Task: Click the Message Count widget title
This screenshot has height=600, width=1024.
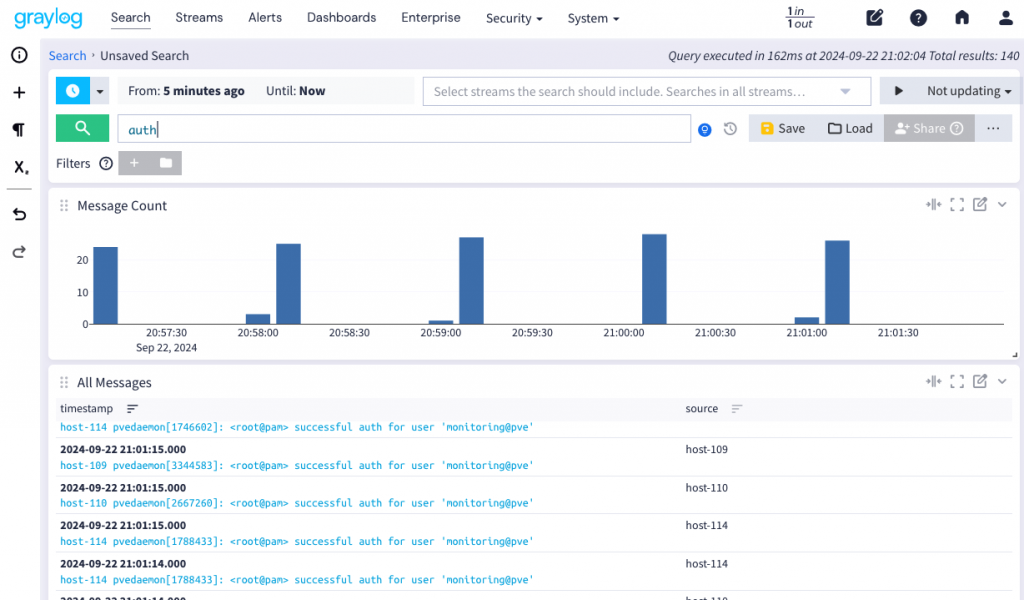Action: tap(122, 206)
